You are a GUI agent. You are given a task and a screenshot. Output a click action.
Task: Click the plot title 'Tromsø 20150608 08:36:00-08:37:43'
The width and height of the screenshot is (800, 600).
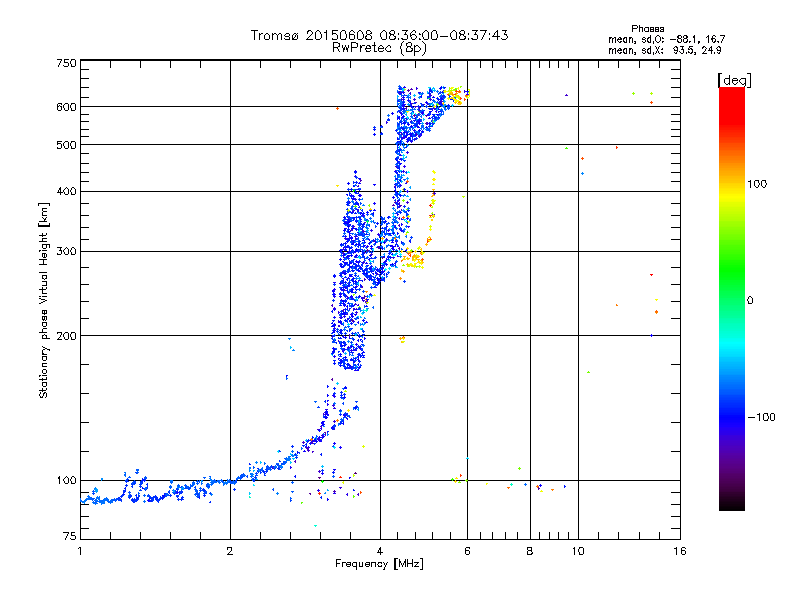(x=379, y=35)
